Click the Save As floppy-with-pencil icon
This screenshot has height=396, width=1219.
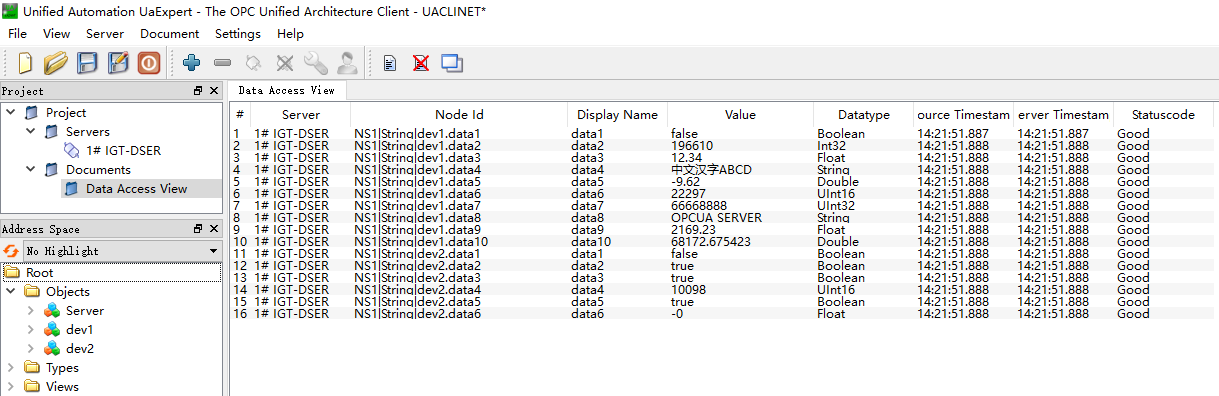click(x=118, y=63)
